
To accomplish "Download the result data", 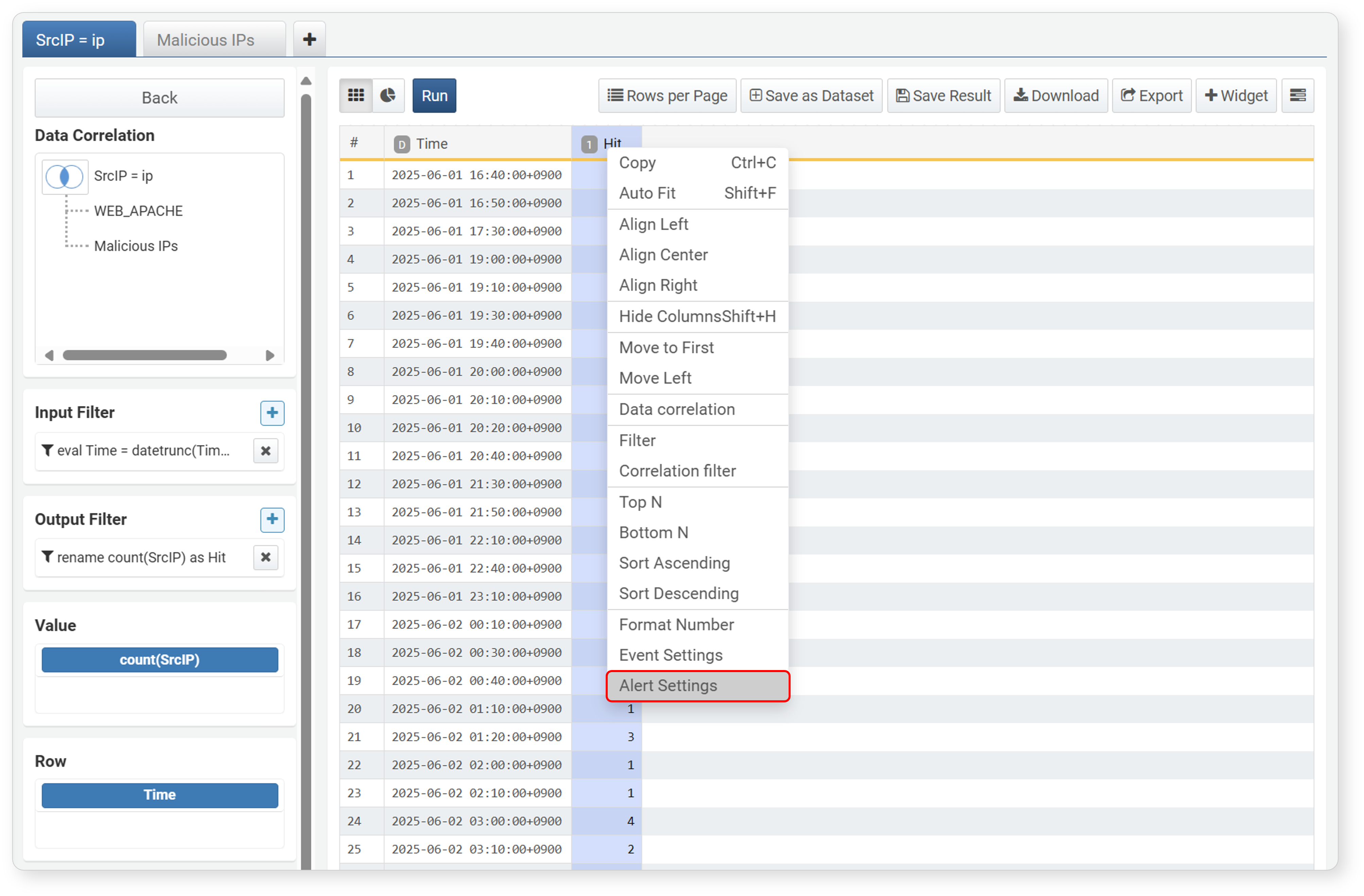I will (1056, 96).
